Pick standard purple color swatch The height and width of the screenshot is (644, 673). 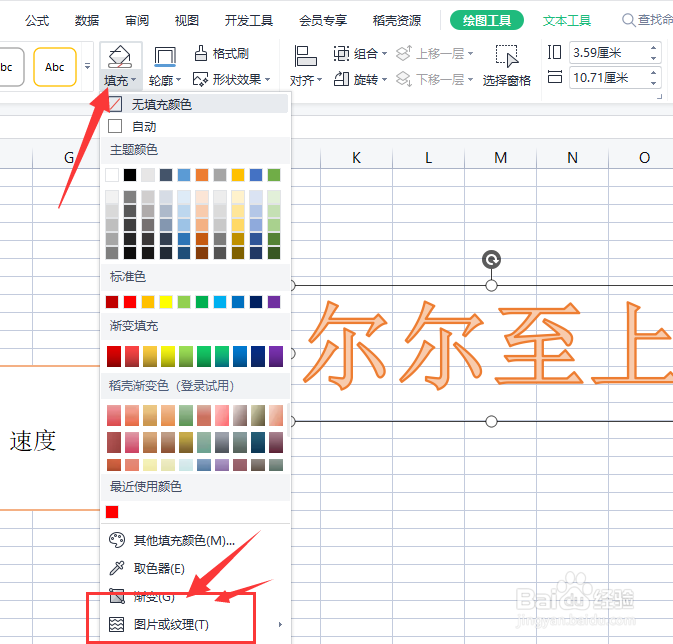pos(274,302)
